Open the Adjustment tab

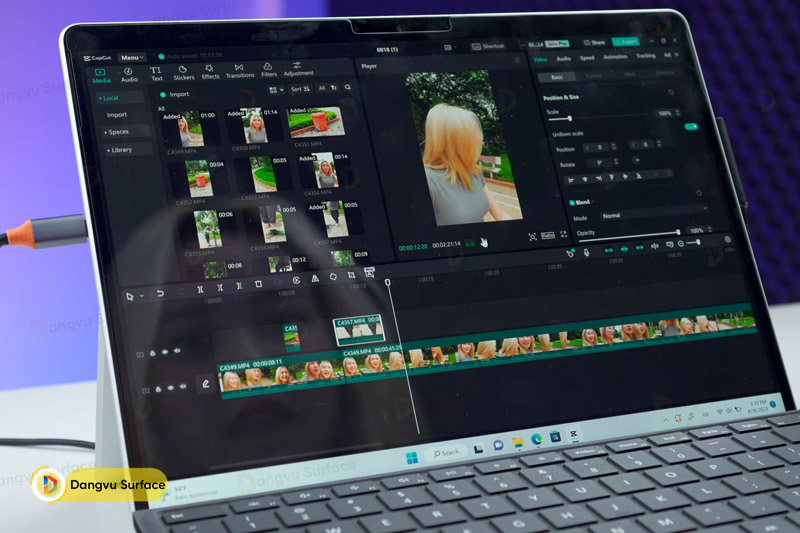coord(298,69)
